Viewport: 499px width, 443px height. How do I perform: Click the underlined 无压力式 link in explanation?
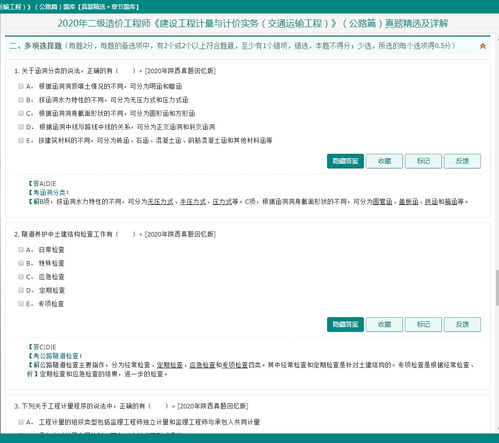pyautogui.click(x=160, y=202)
